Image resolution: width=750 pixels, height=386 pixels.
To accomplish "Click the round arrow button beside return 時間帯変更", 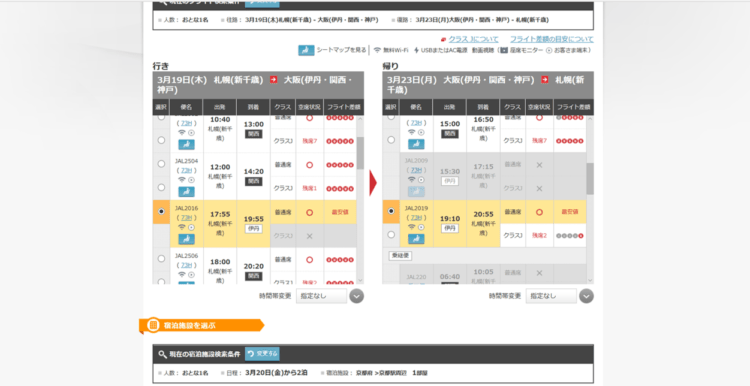I will (586, 296).
